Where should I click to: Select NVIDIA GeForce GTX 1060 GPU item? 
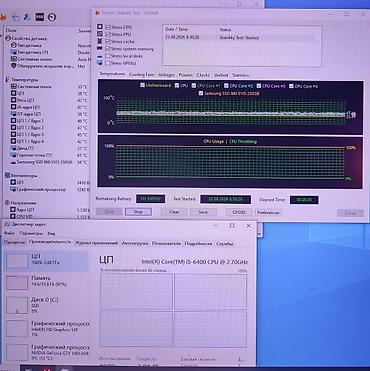47,352
